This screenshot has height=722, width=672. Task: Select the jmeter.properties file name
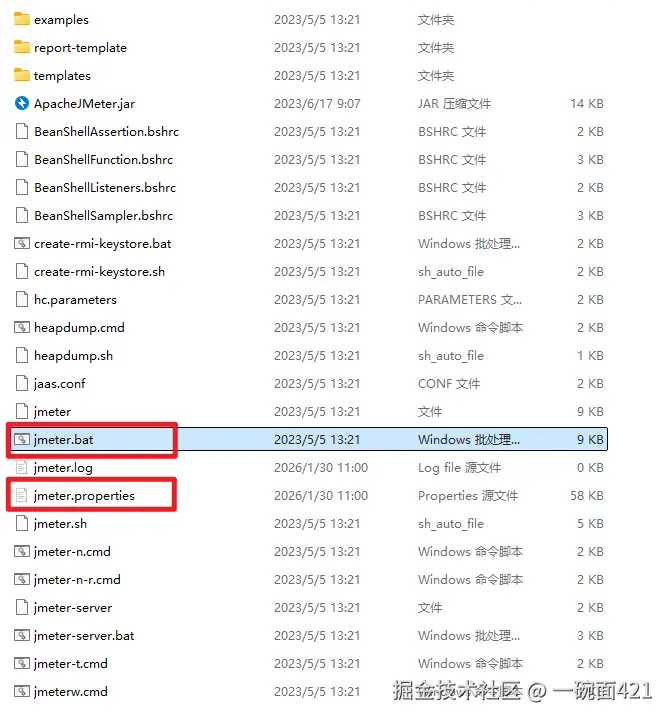click(84, 496)
